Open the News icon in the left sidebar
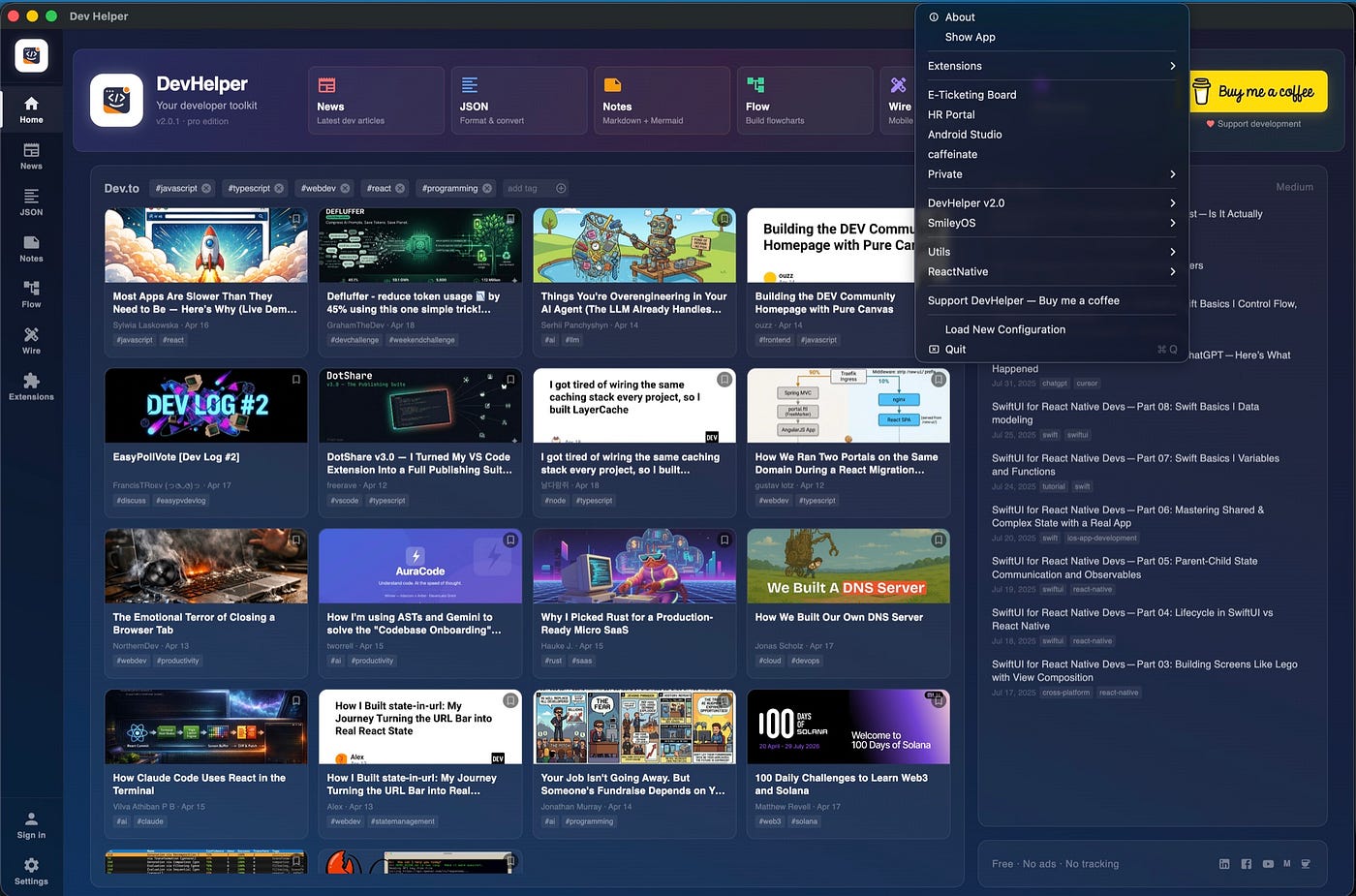1356x896 pixels. [x=31, y=156]
